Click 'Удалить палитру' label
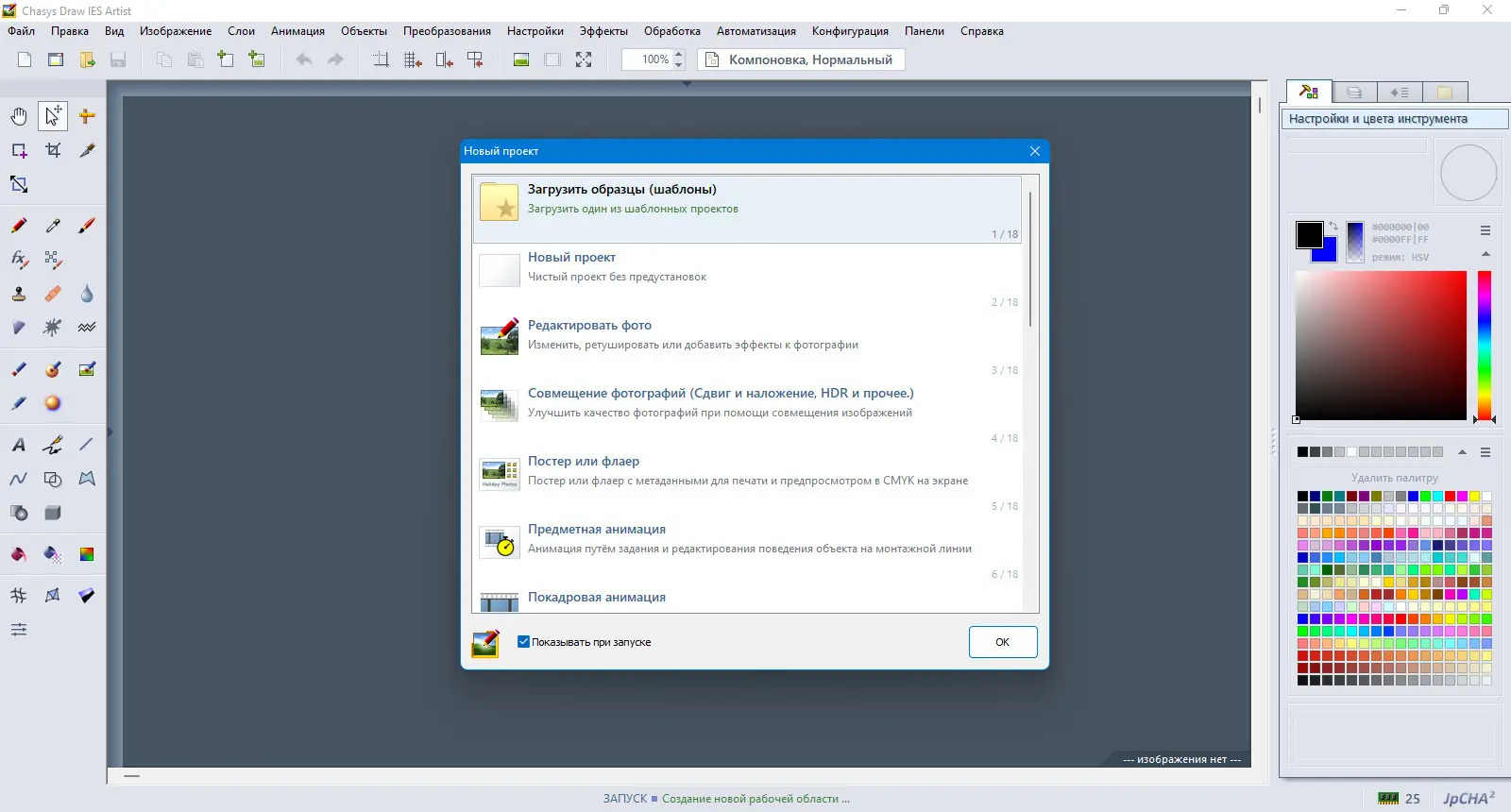The width and height of the screenshot is (1511, 812). pyautogui.click(x=1395, y=478)
